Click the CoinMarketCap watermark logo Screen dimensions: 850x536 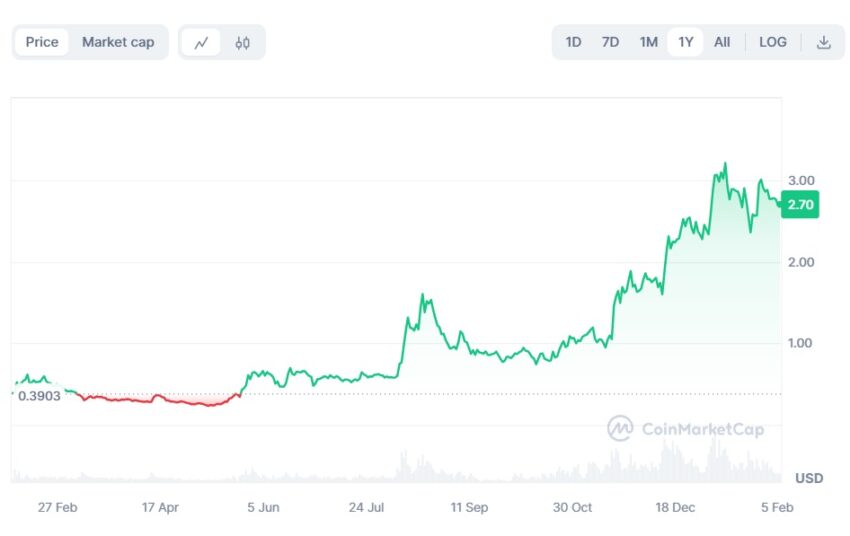(686, 429)
